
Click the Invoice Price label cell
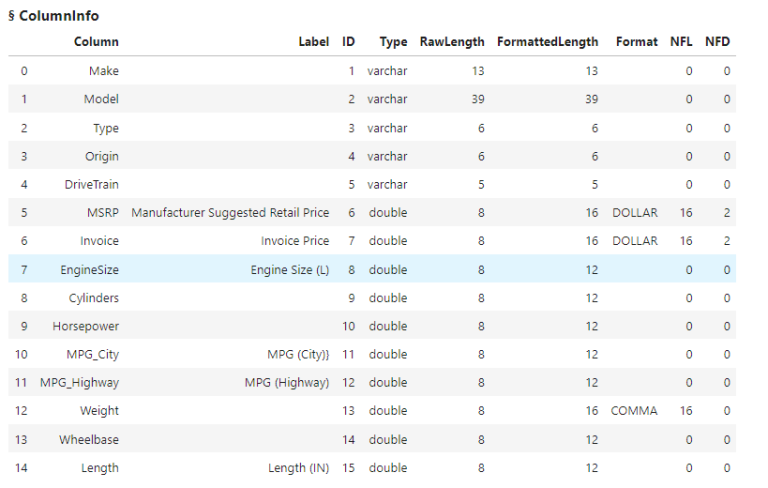click(295, 241)
